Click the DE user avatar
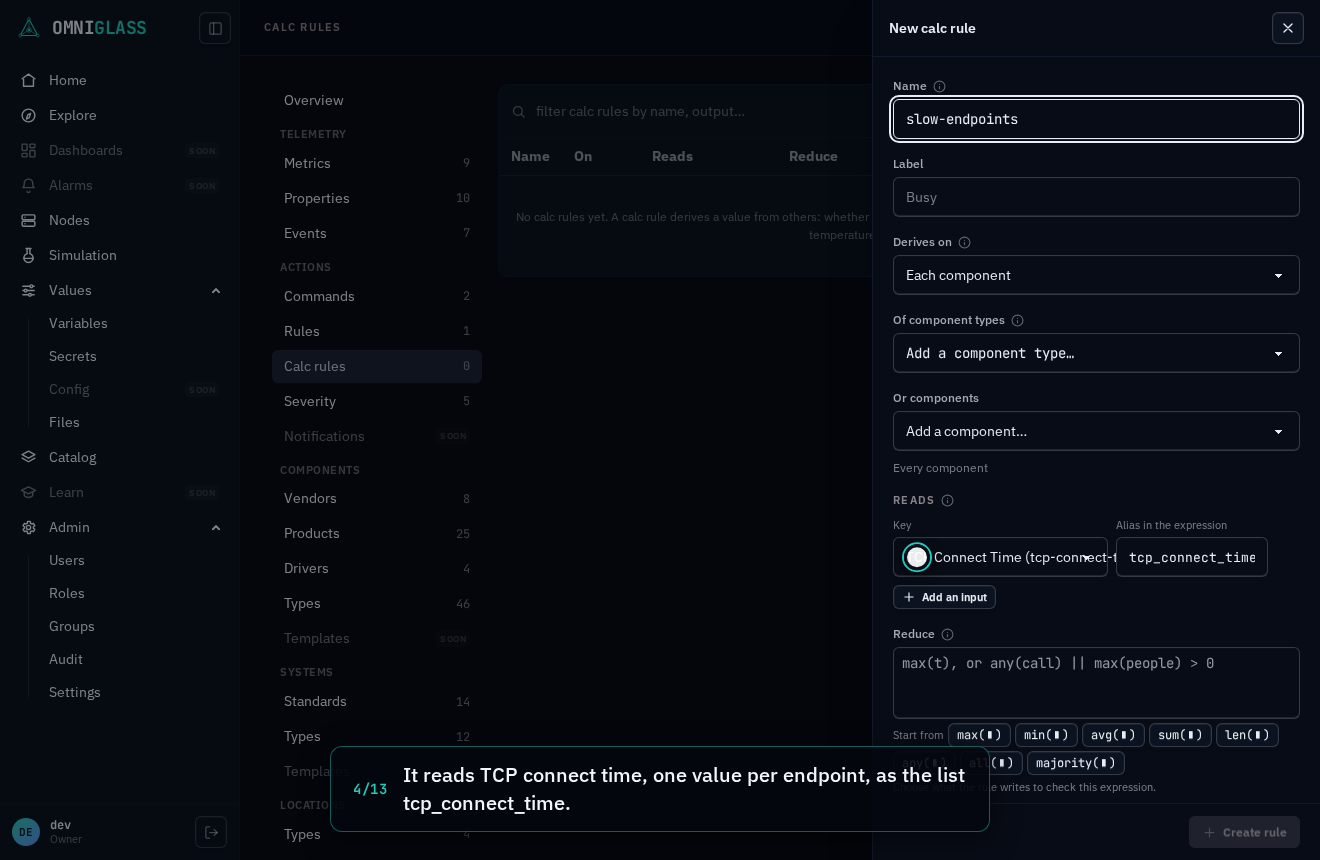Screen dimensions: 1320x860 (x=26, y=832)
